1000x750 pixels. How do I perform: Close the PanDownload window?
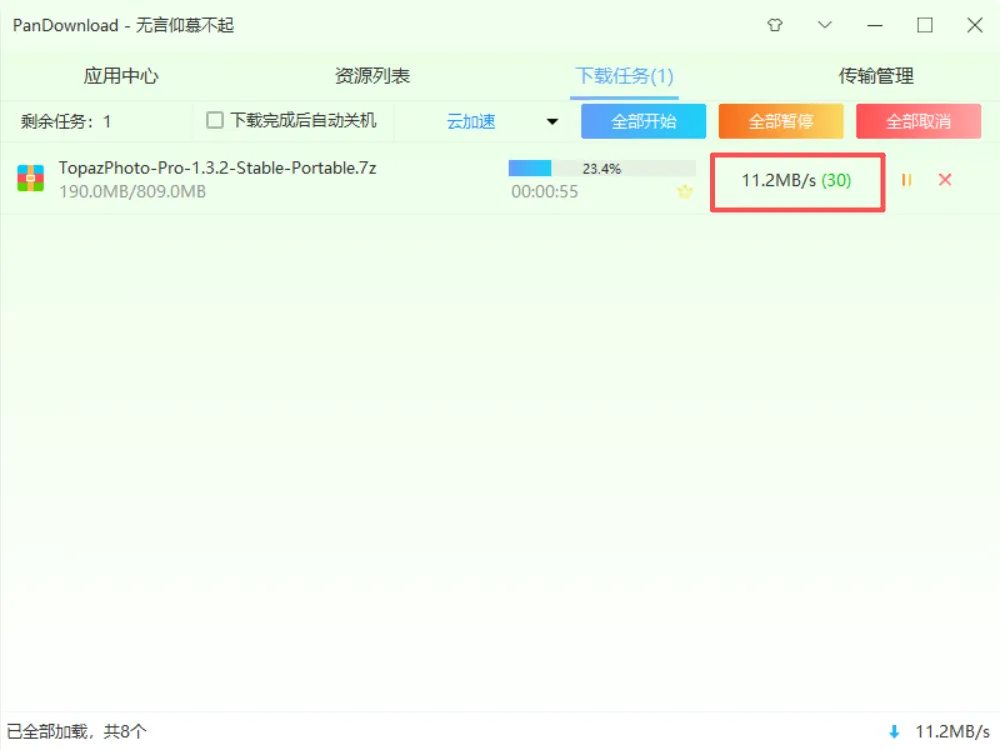click(974, 25)
